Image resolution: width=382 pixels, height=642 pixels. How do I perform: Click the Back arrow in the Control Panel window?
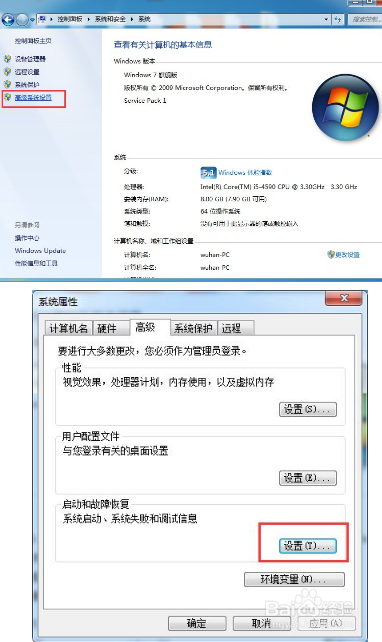click(8, 19)
